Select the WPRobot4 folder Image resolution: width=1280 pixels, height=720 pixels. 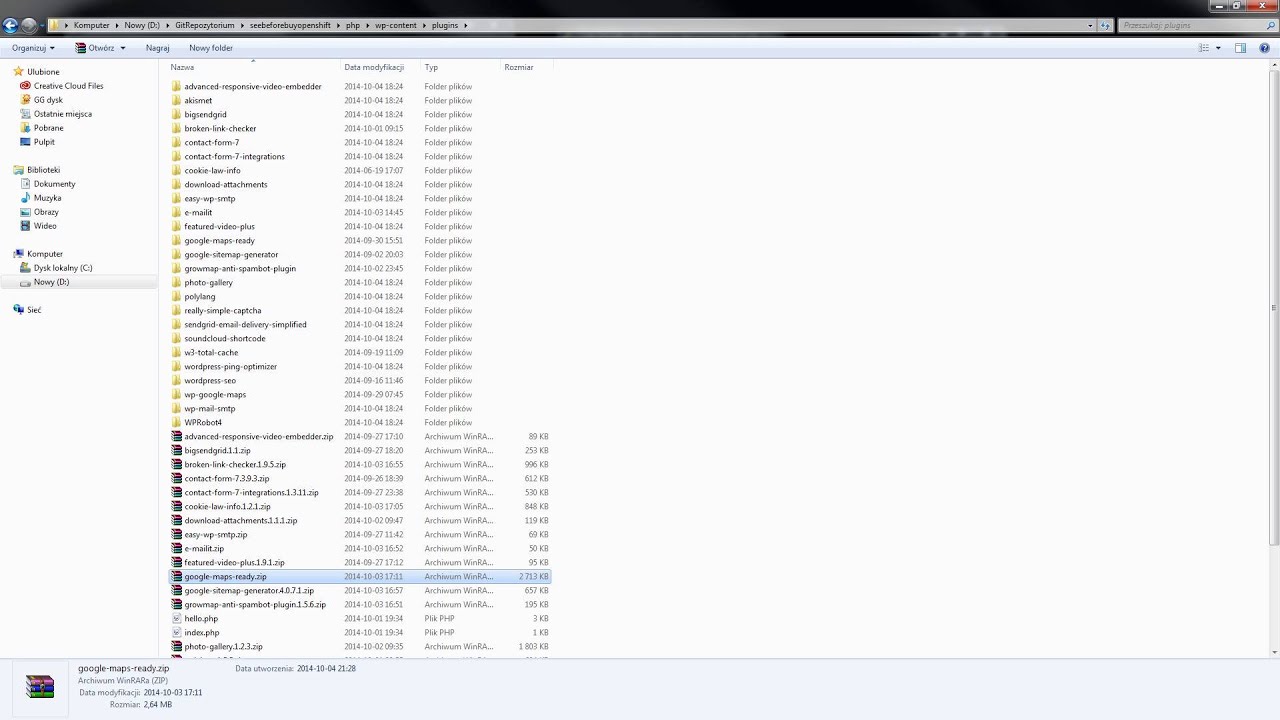point(203,422)
